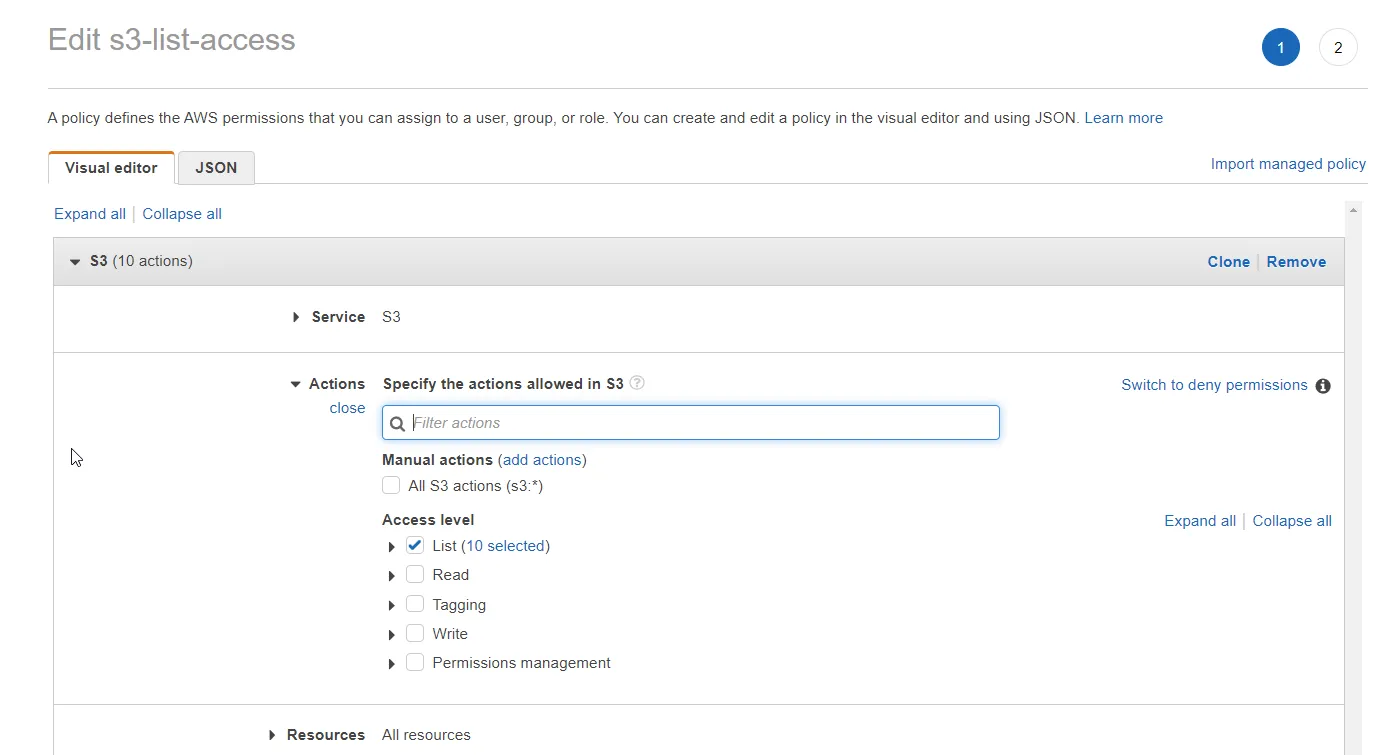Open the Learn more link
This screenshot has height=755, width=1385.
1124,117
